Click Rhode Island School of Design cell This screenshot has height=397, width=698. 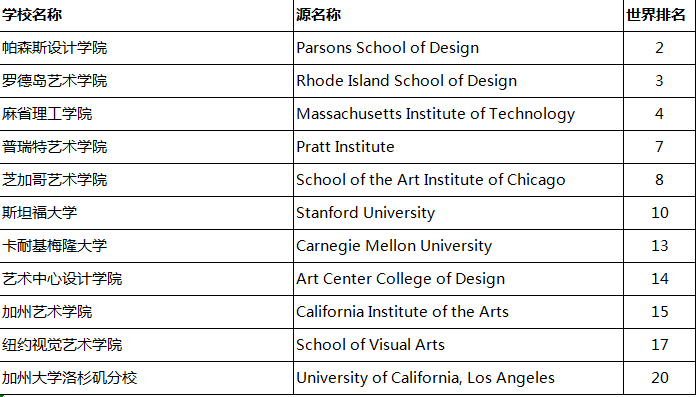(x=458, y=81)
